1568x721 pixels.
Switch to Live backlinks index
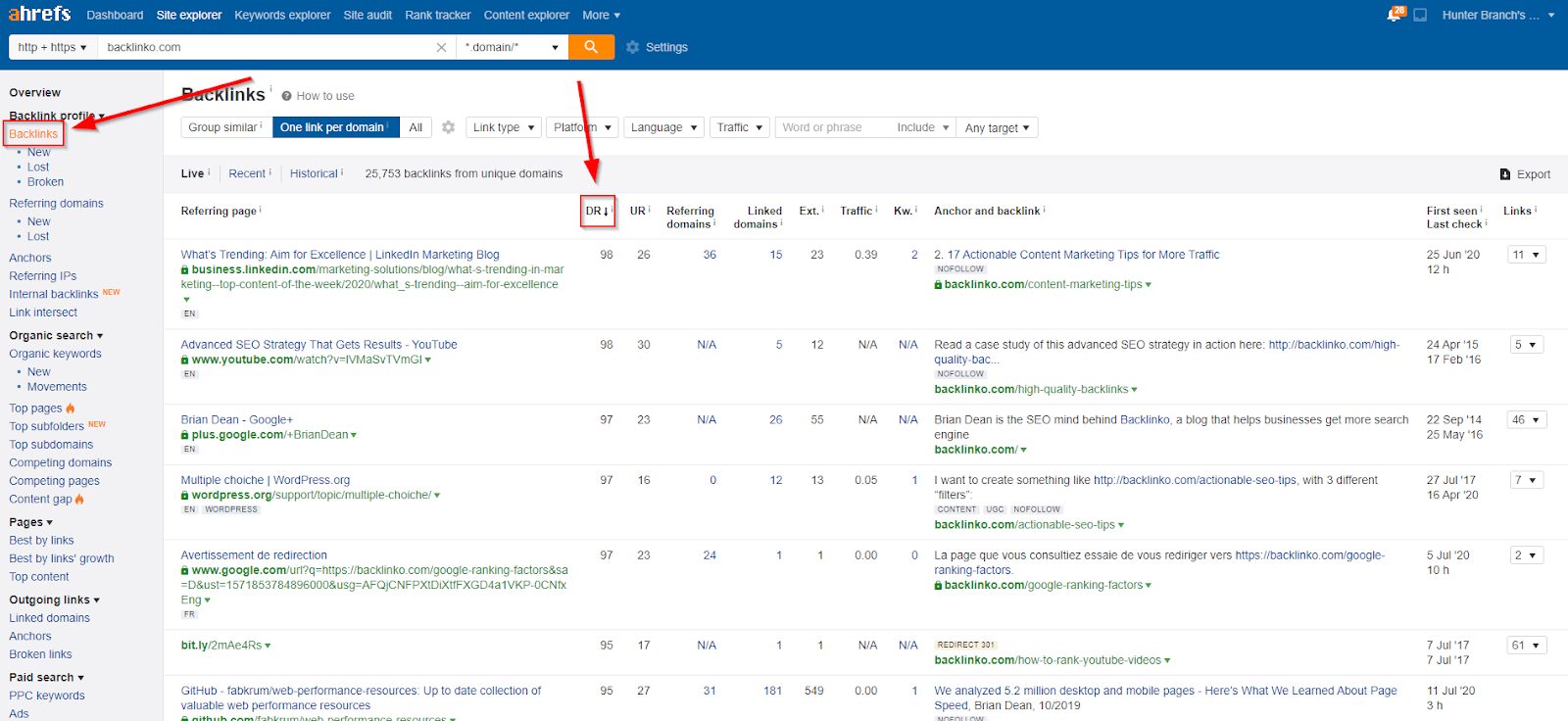(x=192, y=173)
